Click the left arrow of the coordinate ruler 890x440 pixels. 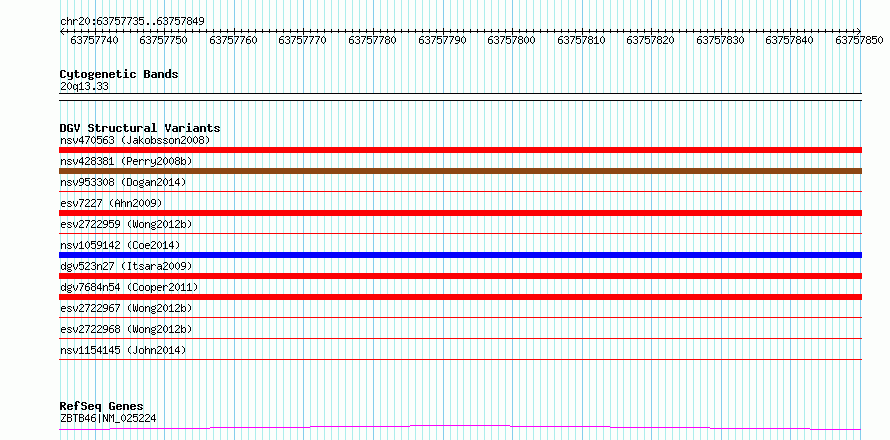62,31
